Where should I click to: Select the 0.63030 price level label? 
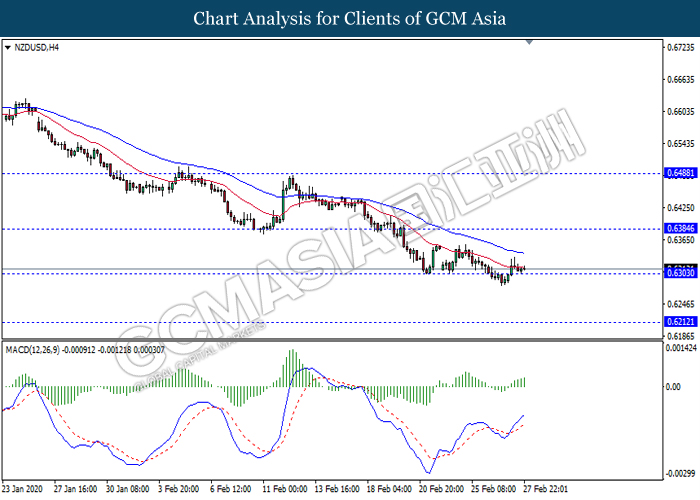click(681, 273)
